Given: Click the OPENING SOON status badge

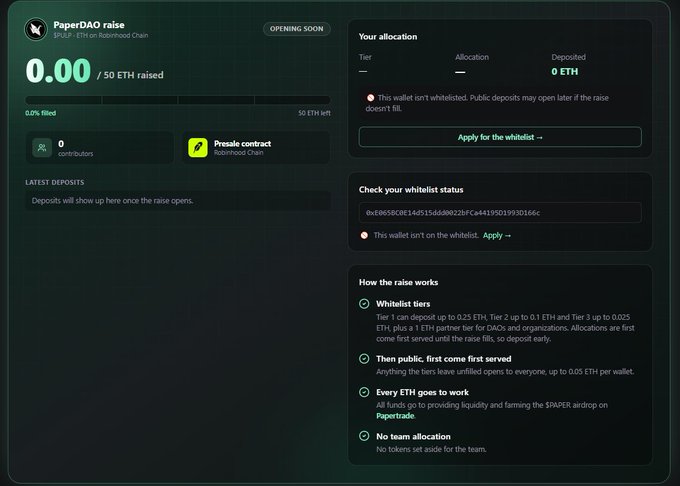Looking at the screenshot, I should (297, 29).
